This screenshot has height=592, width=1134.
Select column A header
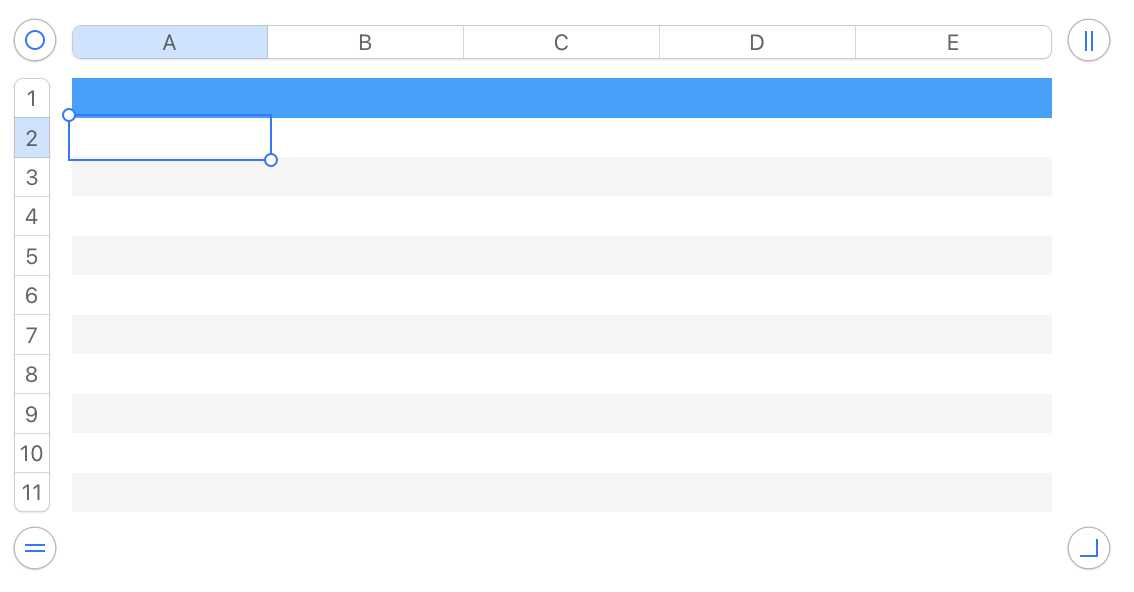click(170, 43)
